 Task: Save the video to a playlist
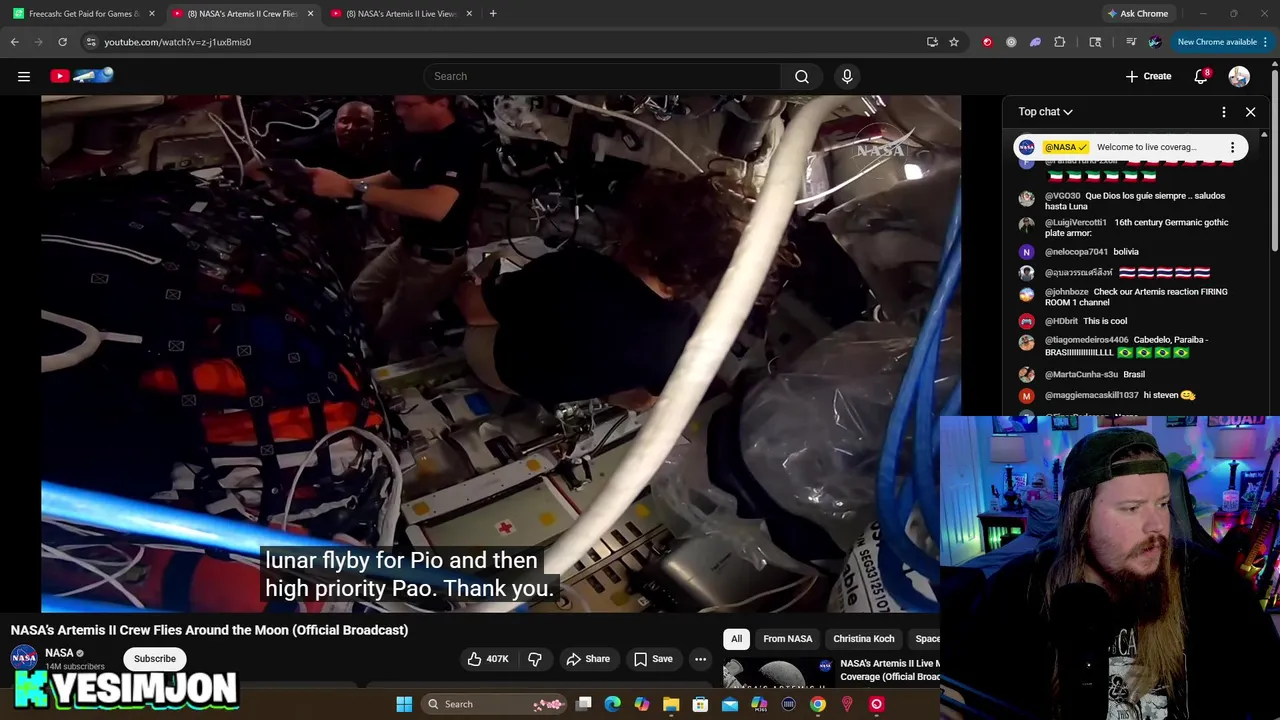653,659
